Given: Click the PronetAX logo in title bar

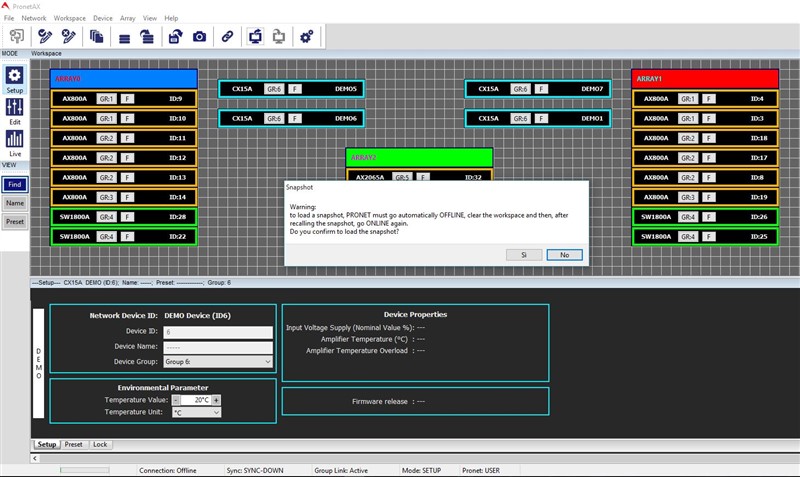Looking at the screenshot, I should coord(6,6).
